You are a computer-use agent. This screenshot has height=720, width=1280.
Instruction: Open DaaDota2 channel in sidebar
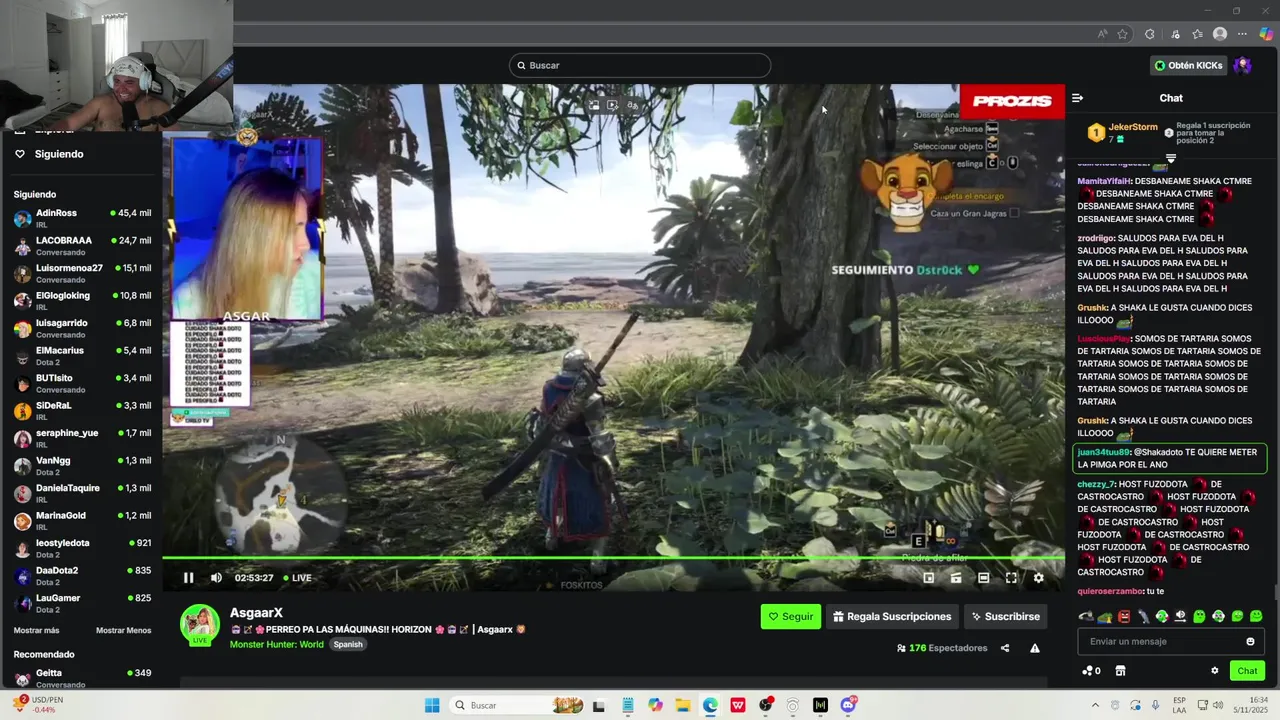pos(82,576)
